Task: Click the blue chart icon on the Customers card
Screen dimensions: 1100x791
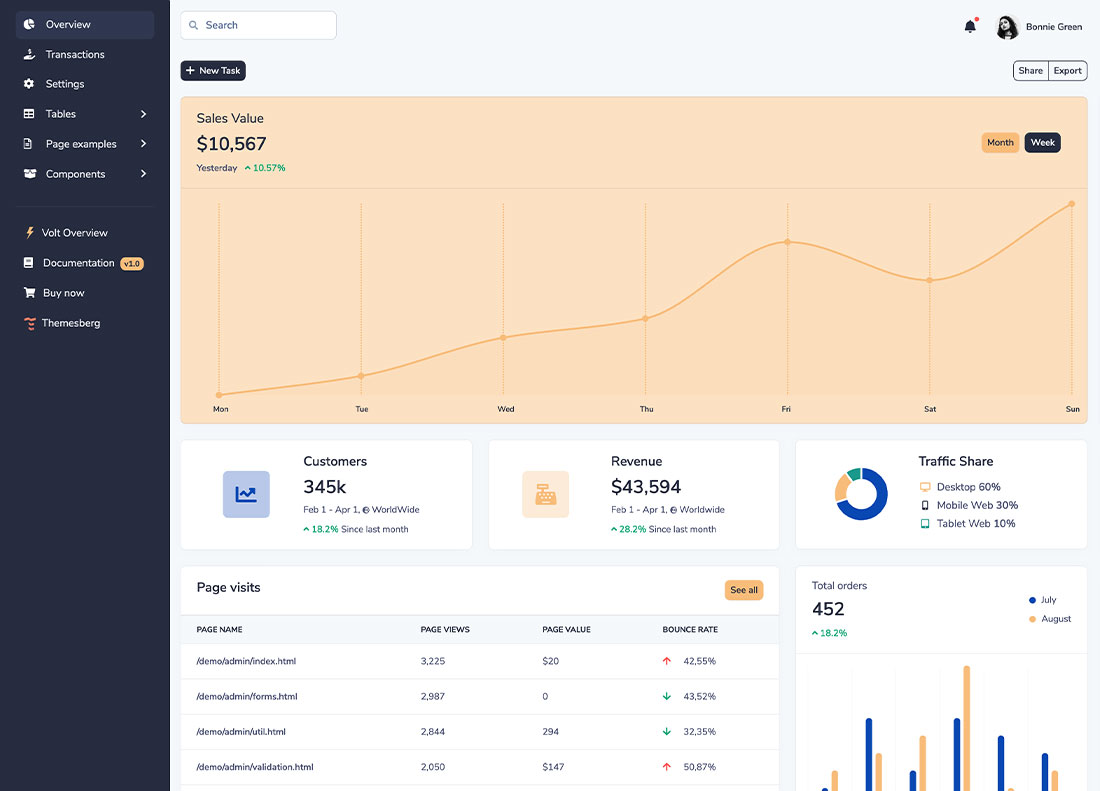Action: (x=246, y=494)
